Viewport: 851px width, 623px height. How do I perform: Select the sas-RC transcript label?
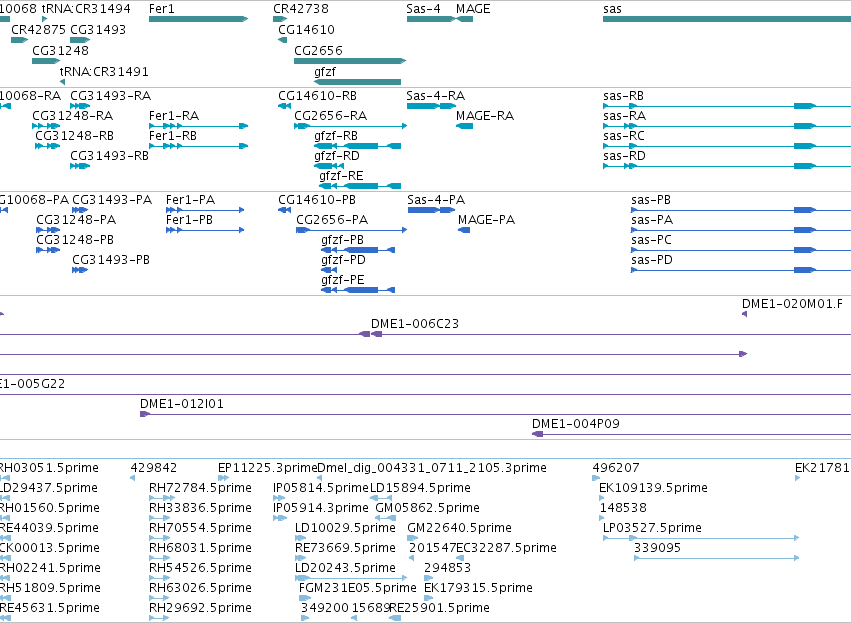click(x=624, y=136)
